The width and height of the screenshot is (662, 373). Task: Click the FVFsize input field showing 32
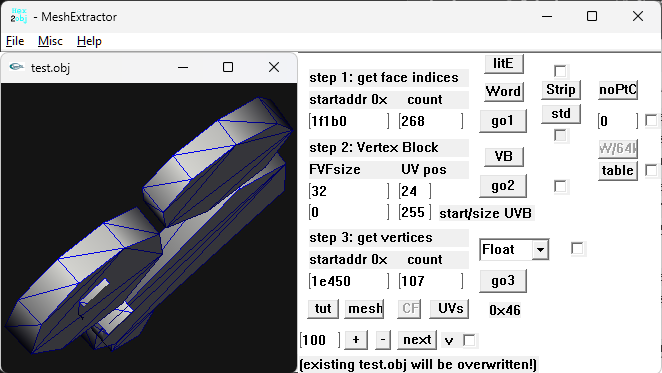(x=349, y=191)
